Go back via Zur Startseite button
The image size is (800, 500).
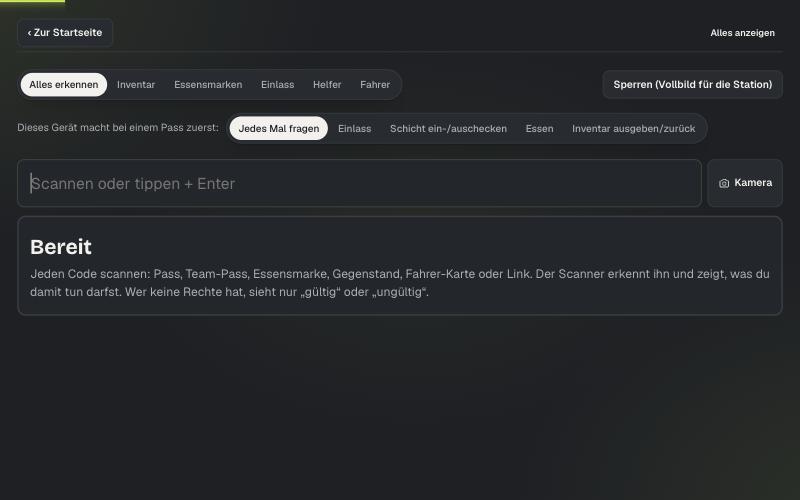click(65, 33)
